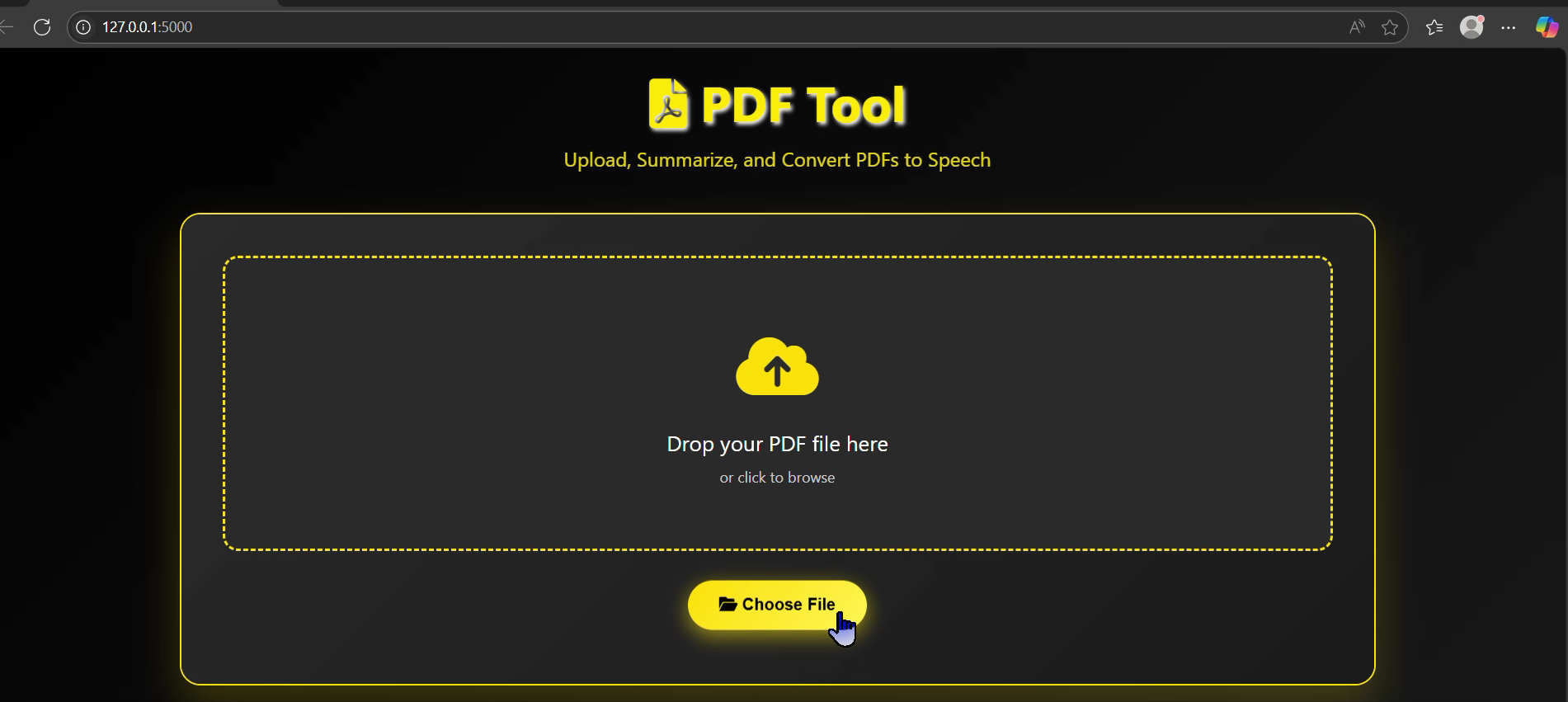Go back with the browser back arrow

[7, 27]
